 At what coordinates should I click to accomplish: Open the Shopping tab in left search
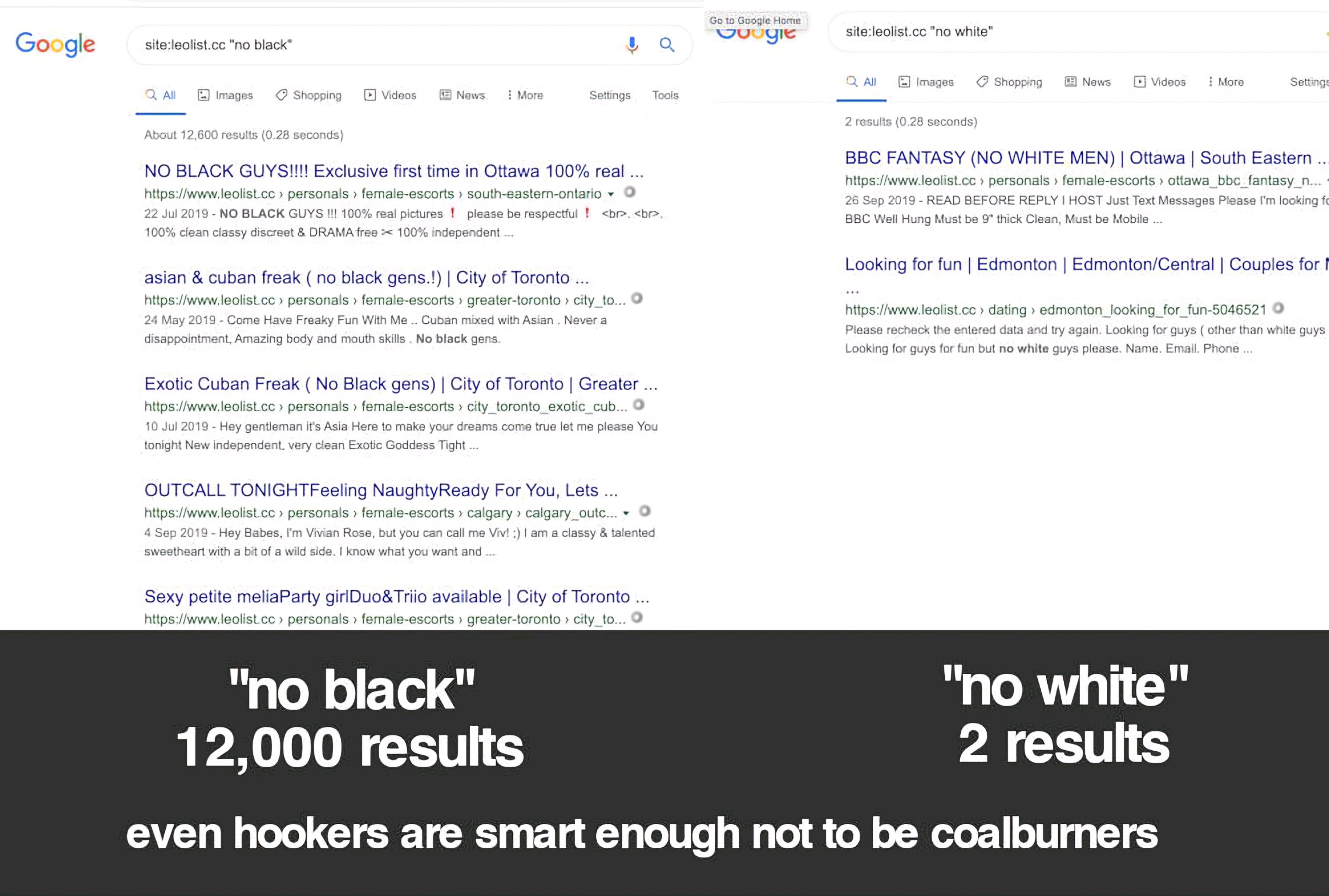coord(308,95)
